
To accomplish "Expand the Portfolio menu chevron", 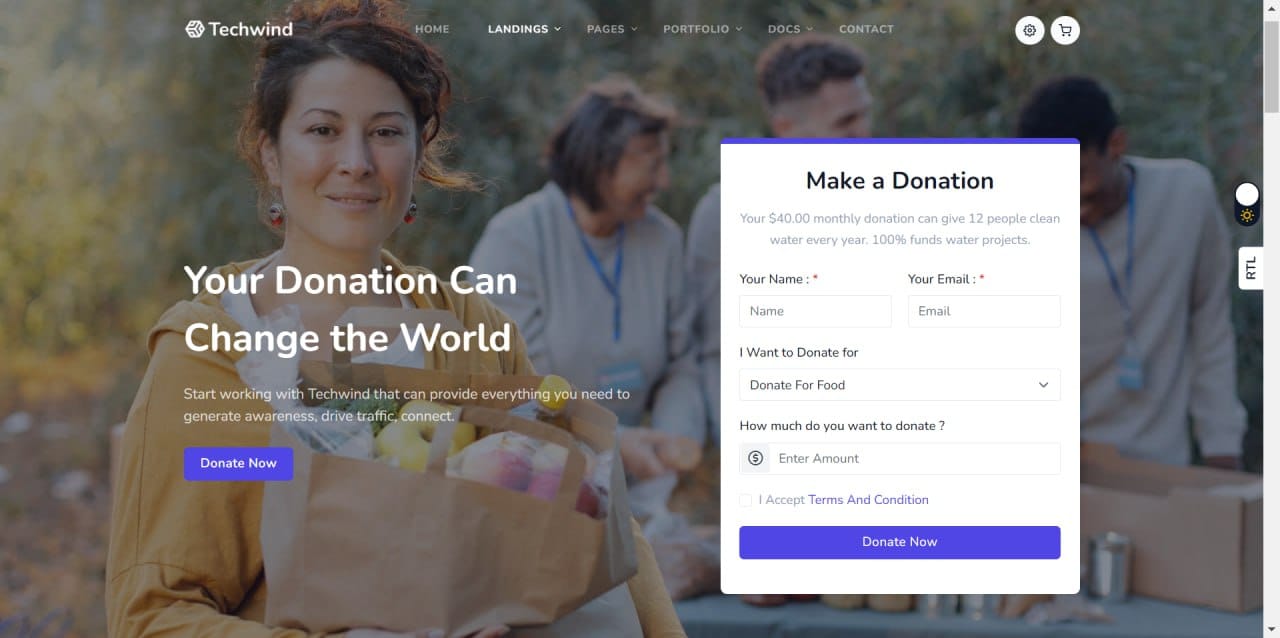I will click(739, 29).
